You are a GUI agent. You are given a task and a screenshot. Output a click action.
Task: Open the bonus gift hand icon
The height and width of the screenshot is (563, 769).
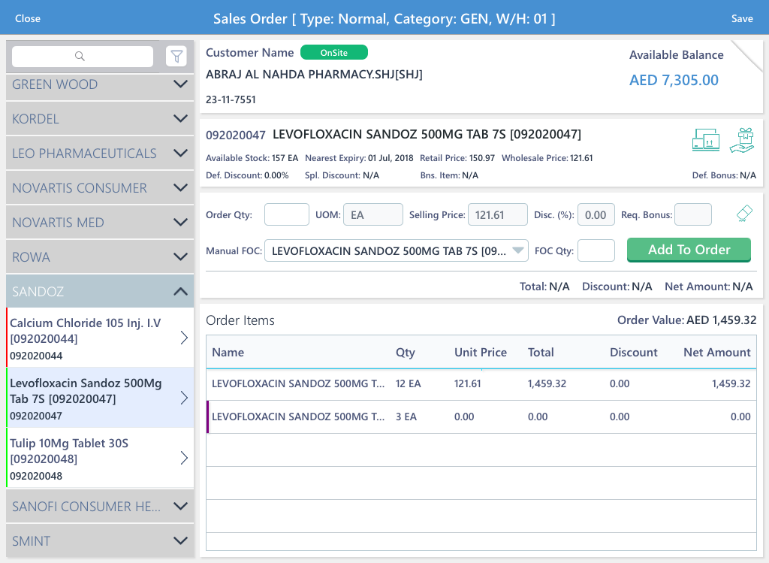coord(742,140)
